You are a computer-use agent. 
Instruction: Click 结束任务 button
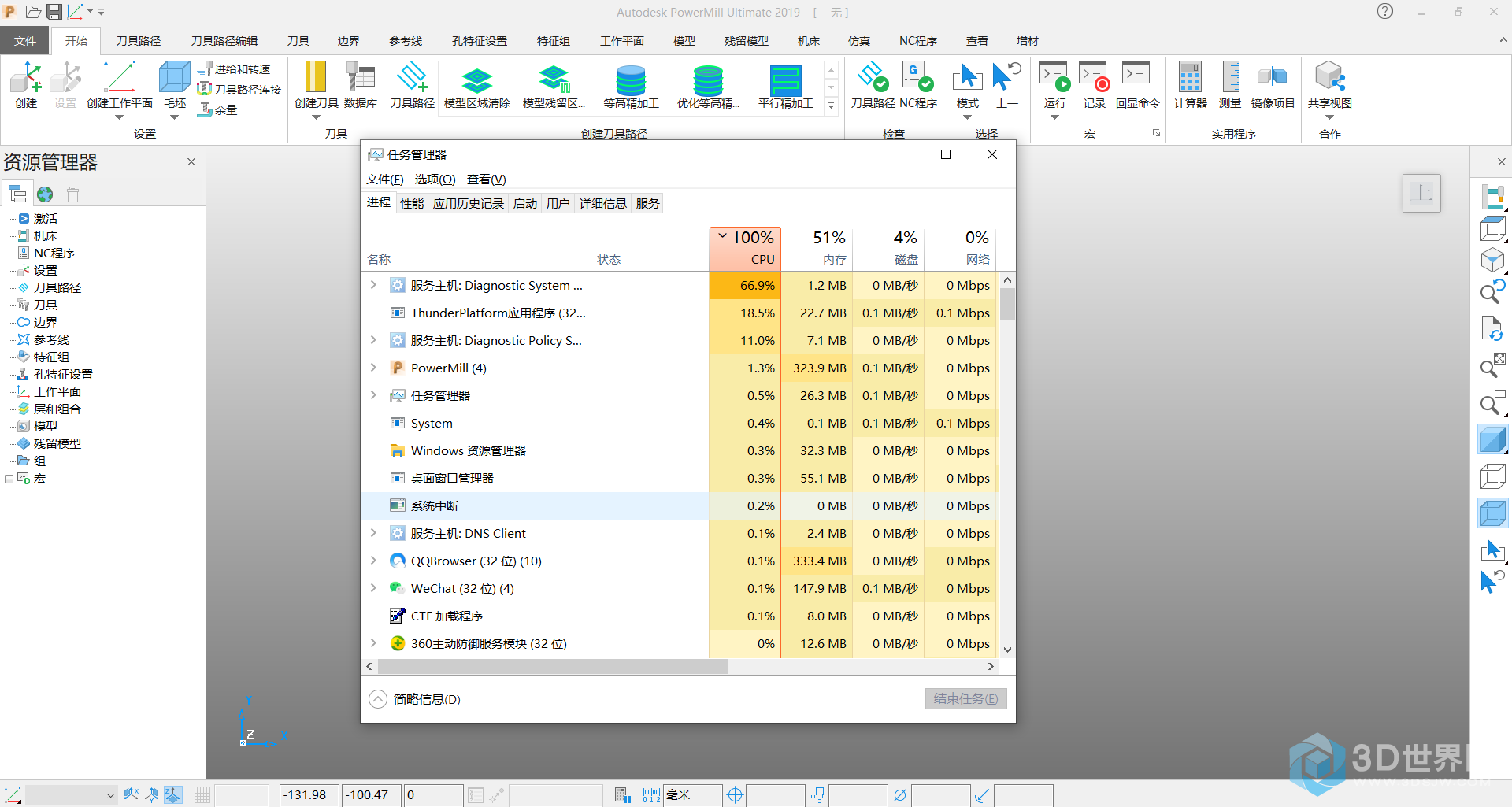965,698
